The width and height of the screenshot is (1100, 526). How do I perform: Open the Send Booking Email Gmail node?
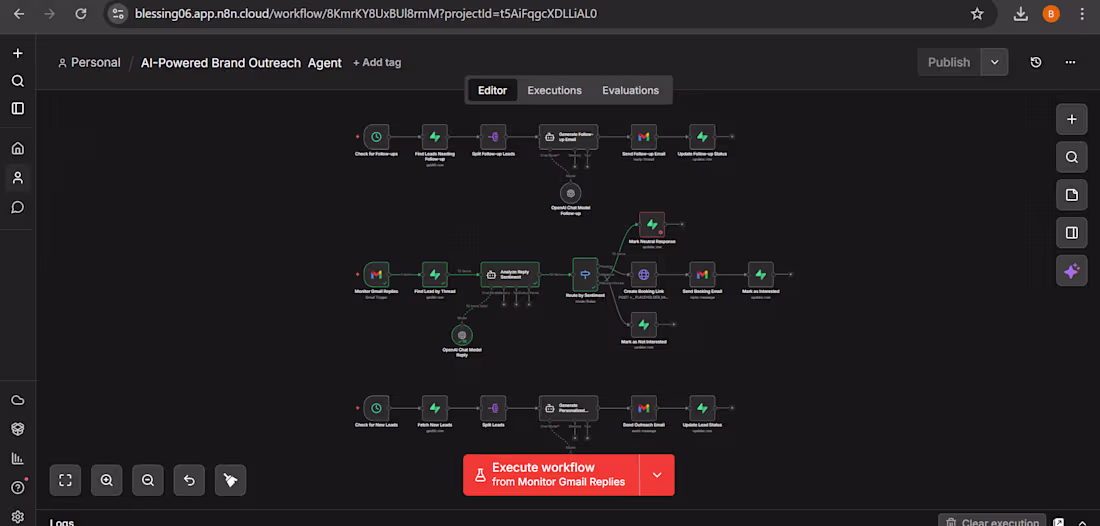[x=702, y=274]
